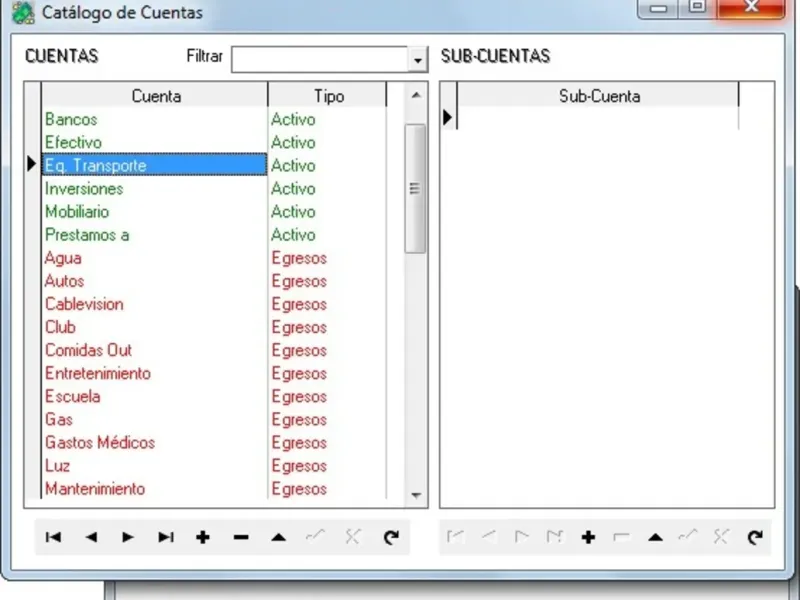Delete selected account with Cuentas minus icon
This screenshot has width=800, height=600.
241,537
